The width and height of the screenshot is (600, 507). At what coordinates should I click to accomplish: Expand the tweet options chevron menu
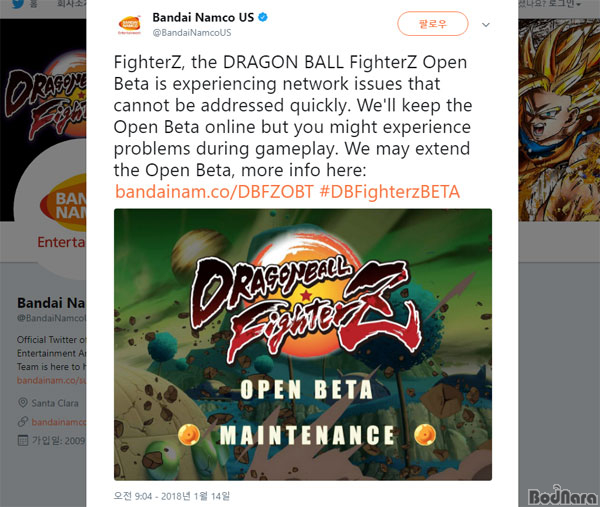[x=486, y=25]
